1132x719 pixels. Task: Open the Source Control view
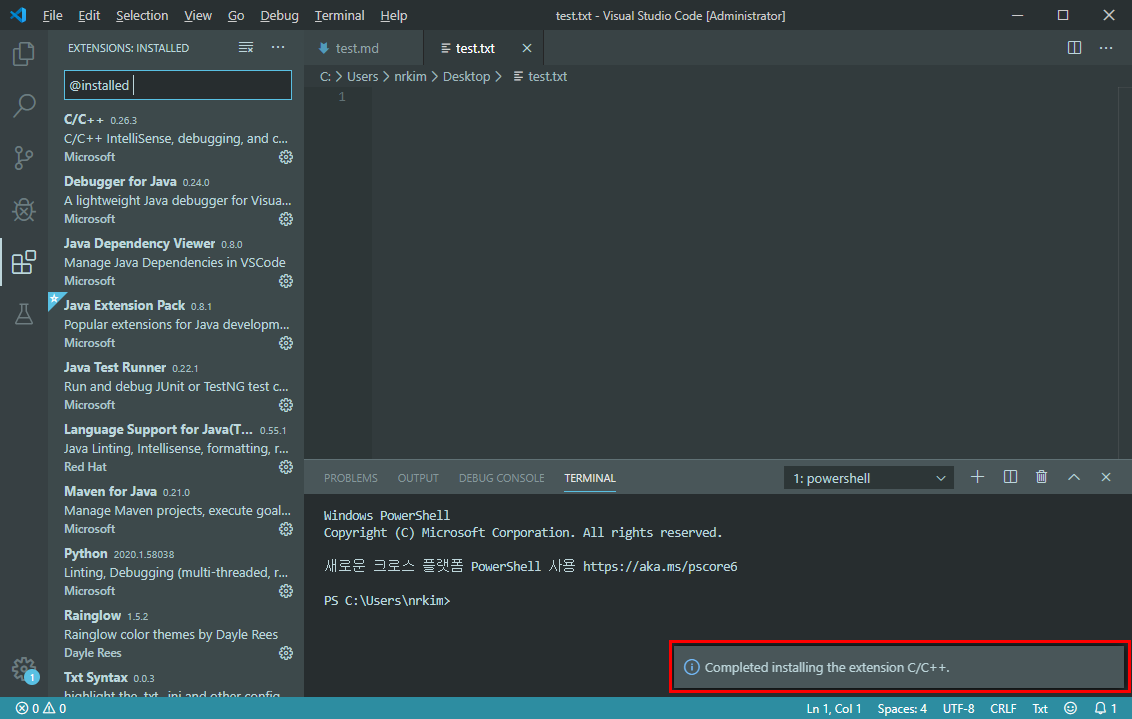pyautogui.click(x=24, y=158)
